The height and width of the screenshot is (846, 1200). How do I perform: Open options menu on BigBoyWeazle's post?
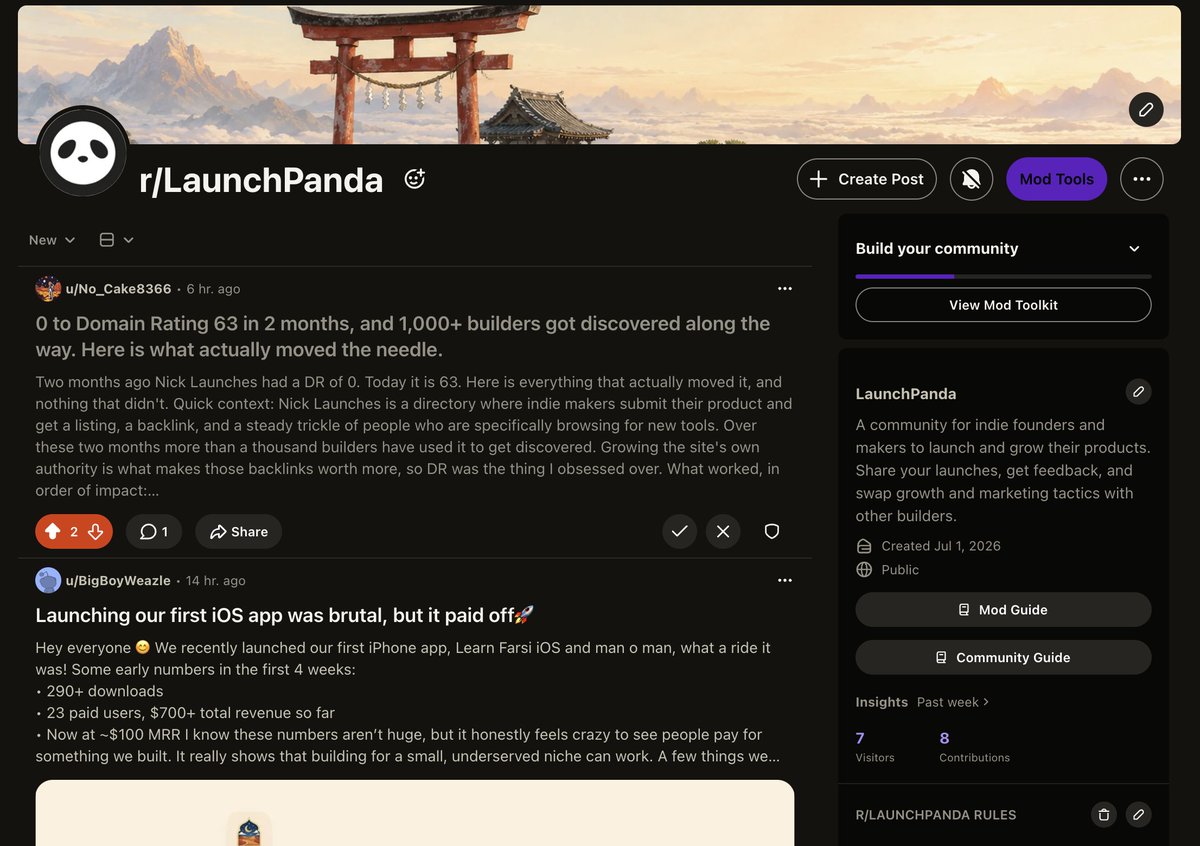pyautogui.click(x=785, y=581)
